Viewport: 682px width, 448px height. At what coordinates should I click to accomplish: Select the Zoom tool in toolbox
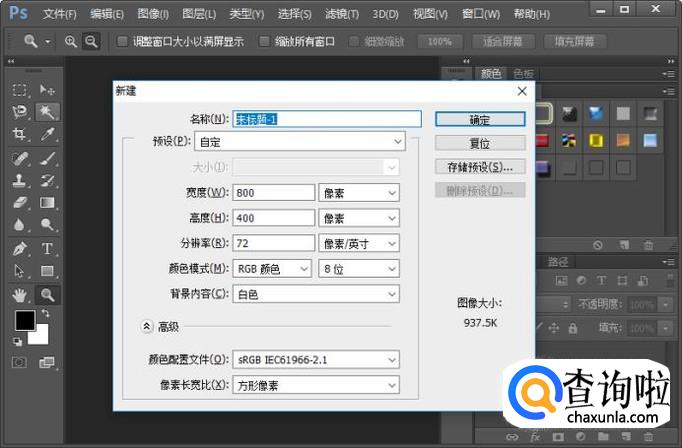tap(47, 295)
